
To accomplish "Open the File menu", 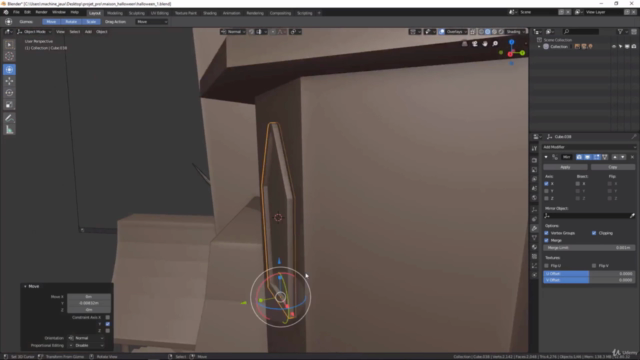I will [x=16, y=12].
